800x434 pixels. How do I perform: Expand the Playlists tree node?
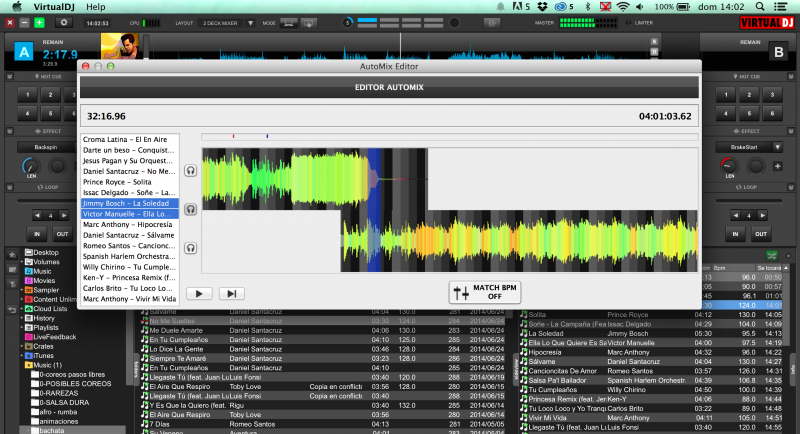[x=21, y=328]
